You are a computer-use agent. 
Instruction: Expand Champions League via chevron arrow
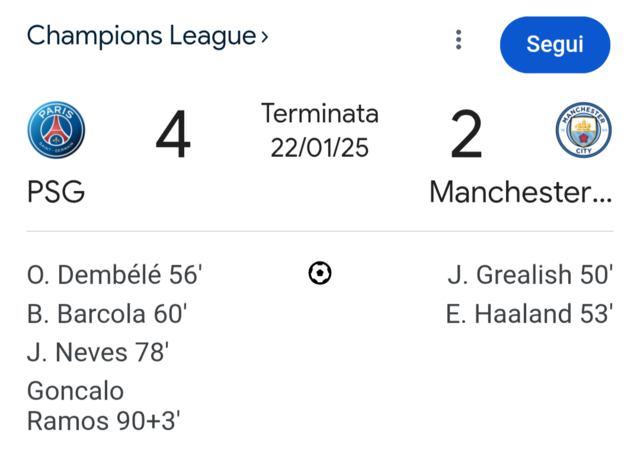(x=264, y=37)
